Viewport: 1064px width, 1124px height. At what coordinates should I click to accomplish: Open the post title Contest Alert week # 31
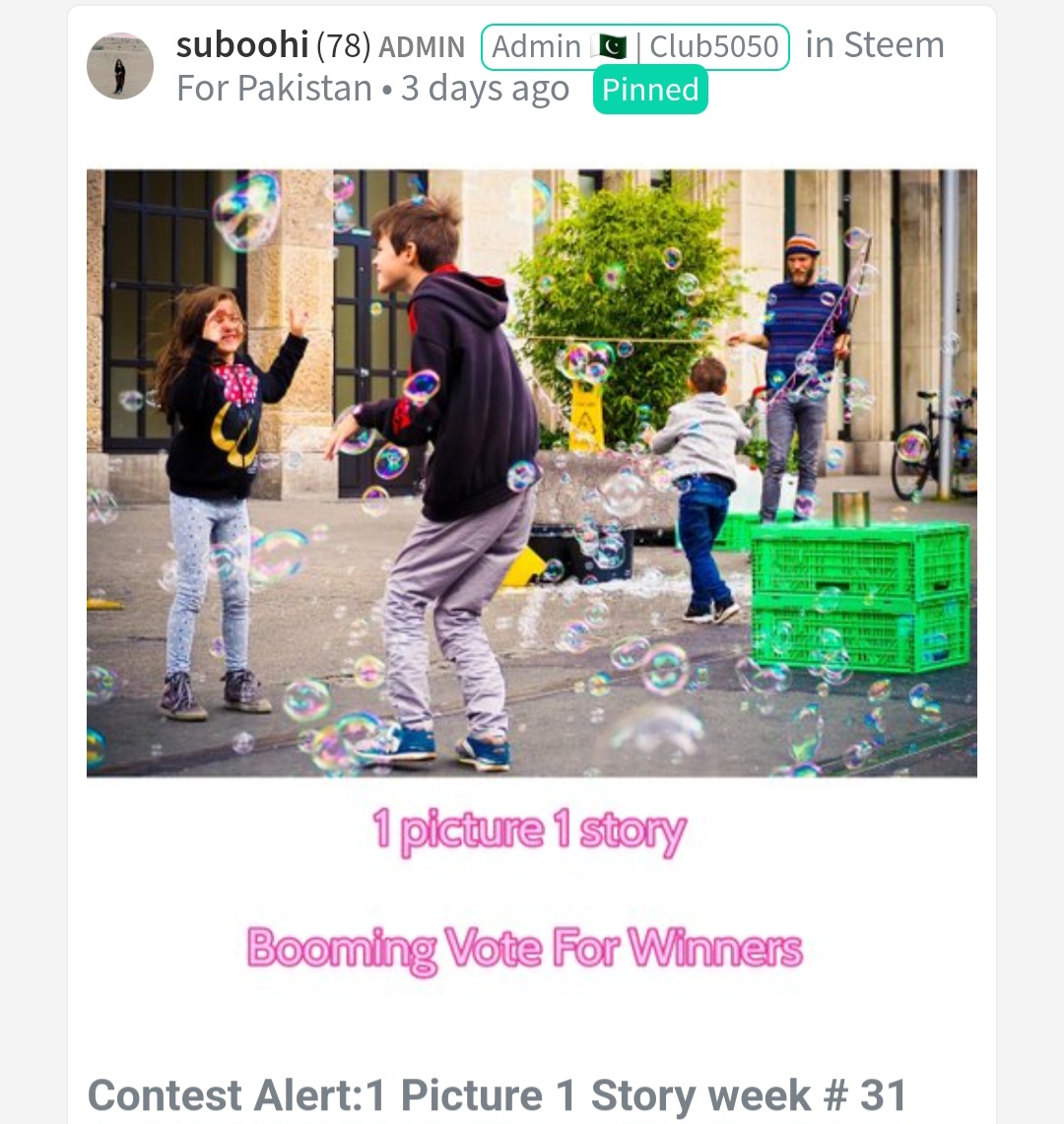[497, 1095]
